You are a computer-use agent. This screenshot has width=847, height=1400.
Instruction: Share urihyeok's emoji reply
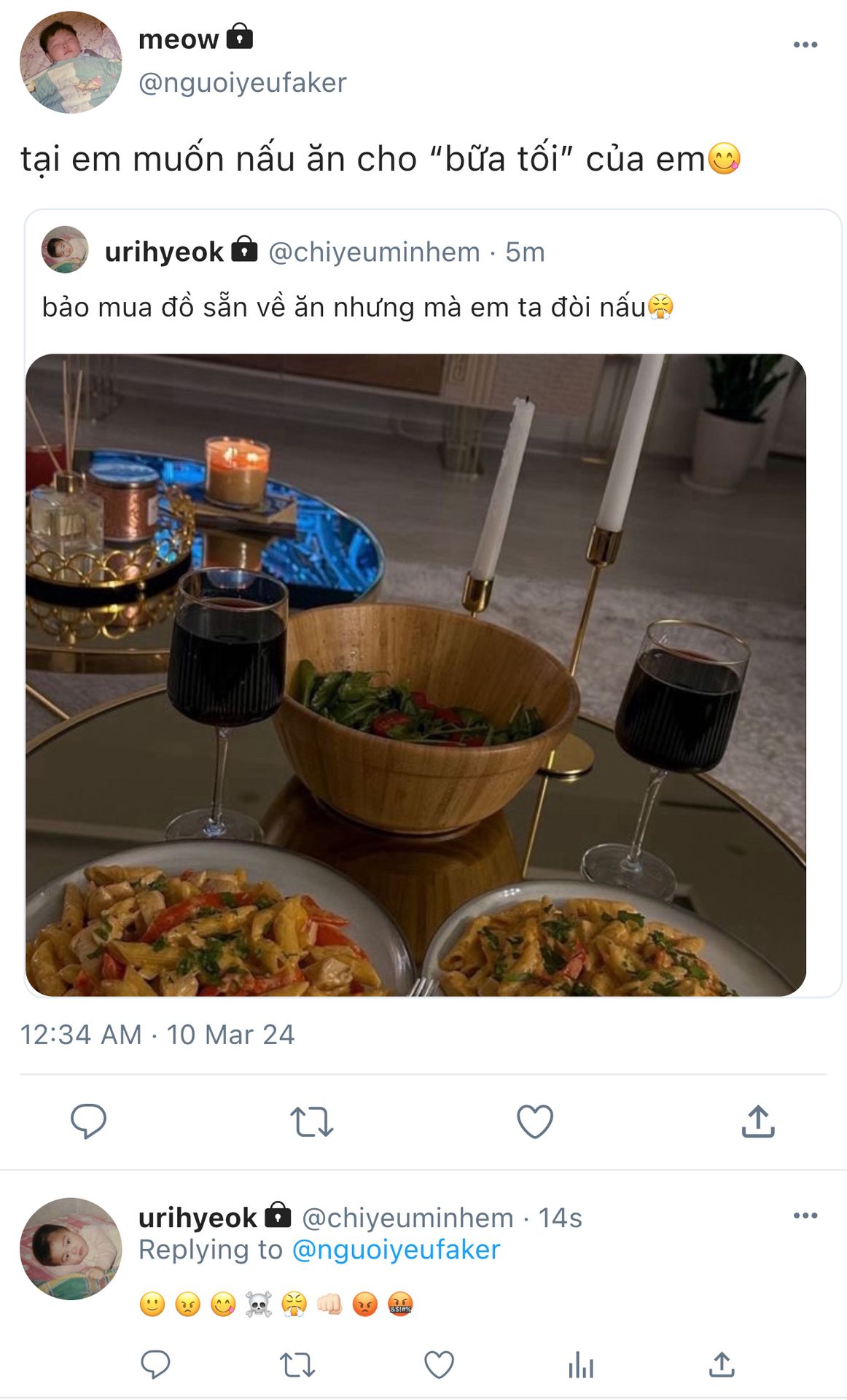pos(722,1364)
